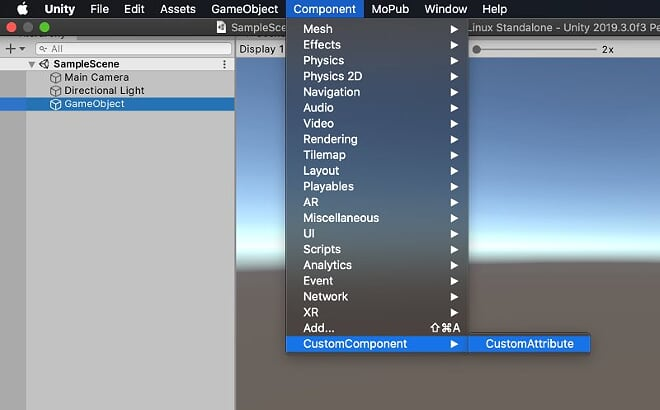
Task: Click the SampleScene document icon in title bar
Action: tap(221, 27)
